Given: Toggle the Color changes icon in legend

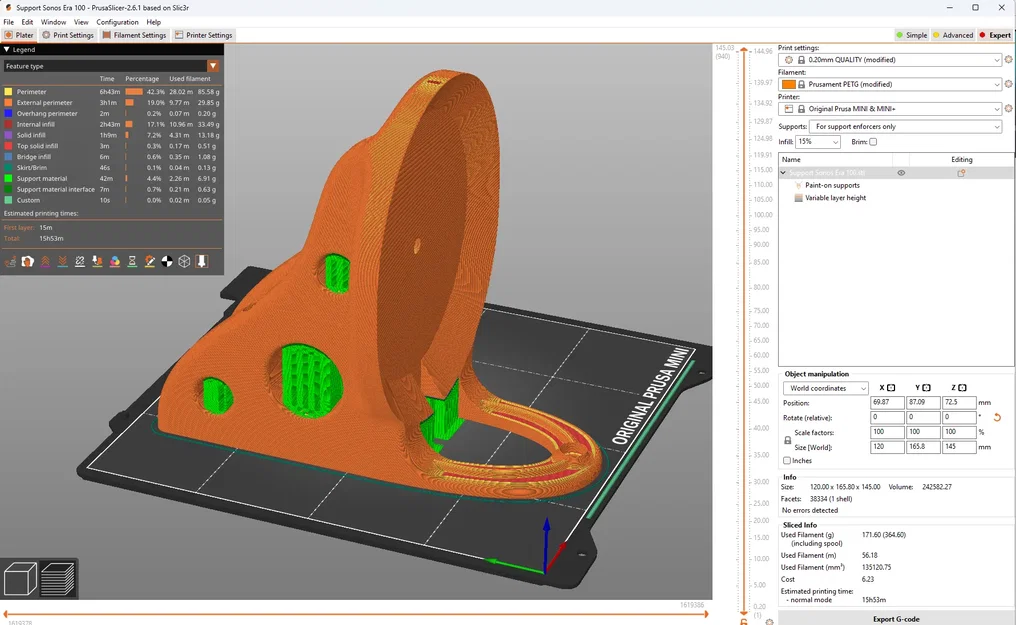Looking at the screenshot, I should [x=115, y=261].
